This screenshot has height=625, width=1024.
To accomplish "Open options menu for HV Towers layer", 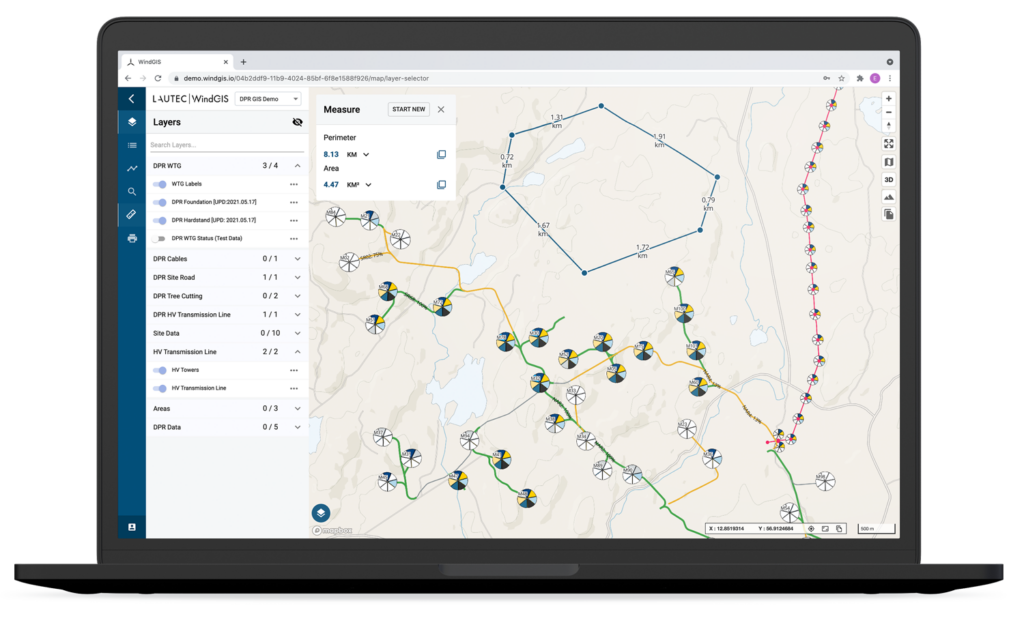I will pos(294,370).
